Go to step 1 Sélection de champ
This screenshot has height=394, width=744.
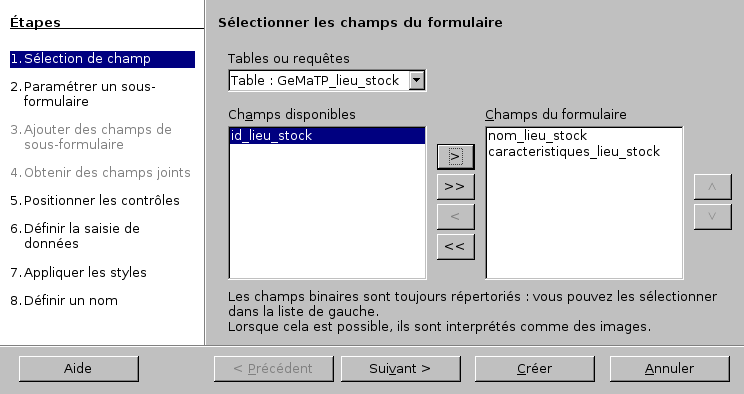pos(102,59)
